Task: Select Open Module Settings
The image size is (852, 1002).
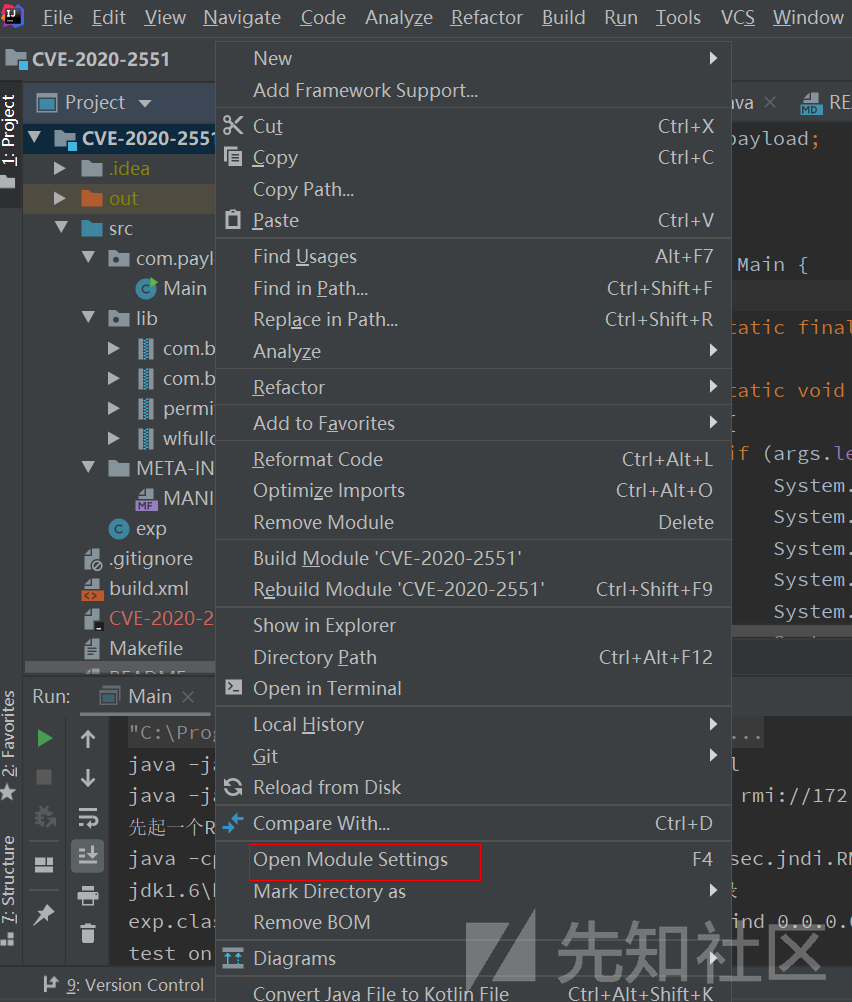Action: [474, 859]
